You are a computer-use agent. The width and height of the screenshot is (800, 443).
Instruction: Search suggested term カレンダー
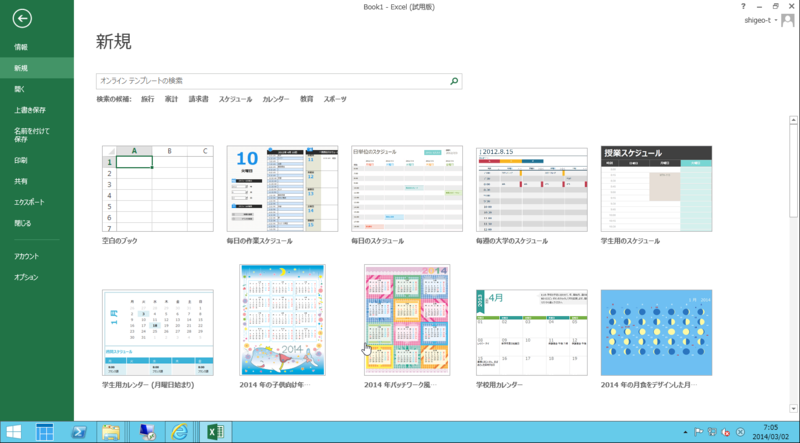(276, 99)
